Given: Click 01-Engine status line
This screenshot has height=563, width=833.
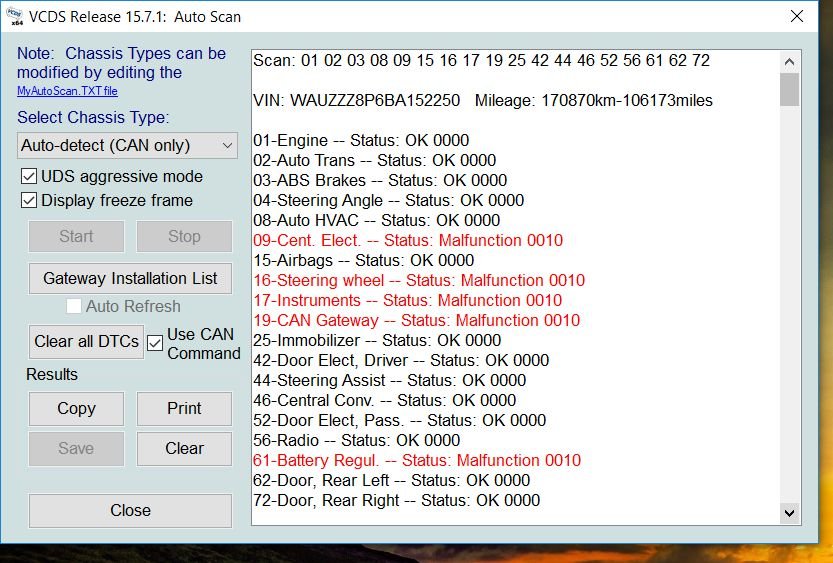Looking at the screenshot, I should point(361,141).
